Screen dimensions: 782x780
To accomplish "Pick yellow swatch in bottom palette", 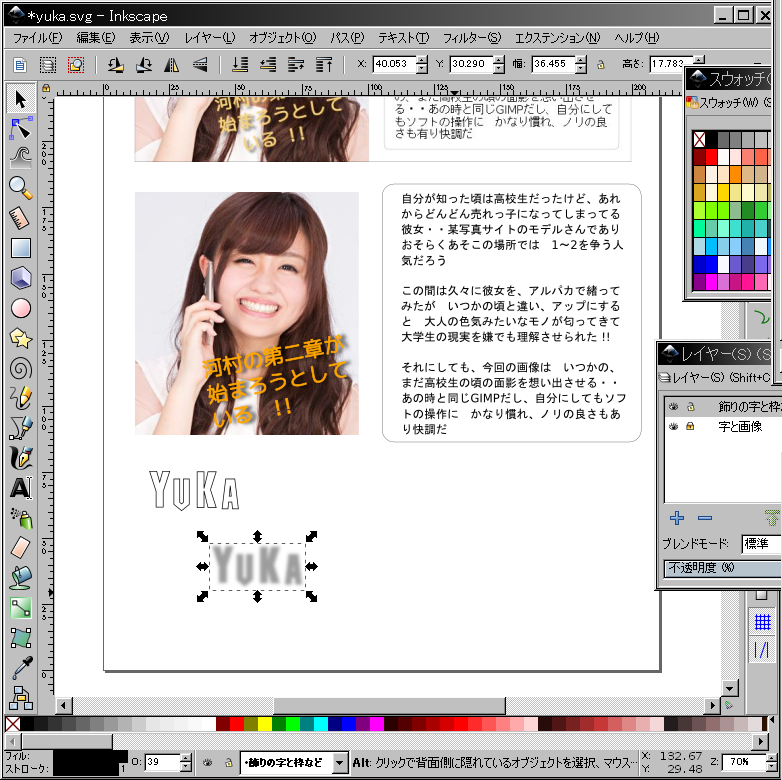I will (265, 724).
